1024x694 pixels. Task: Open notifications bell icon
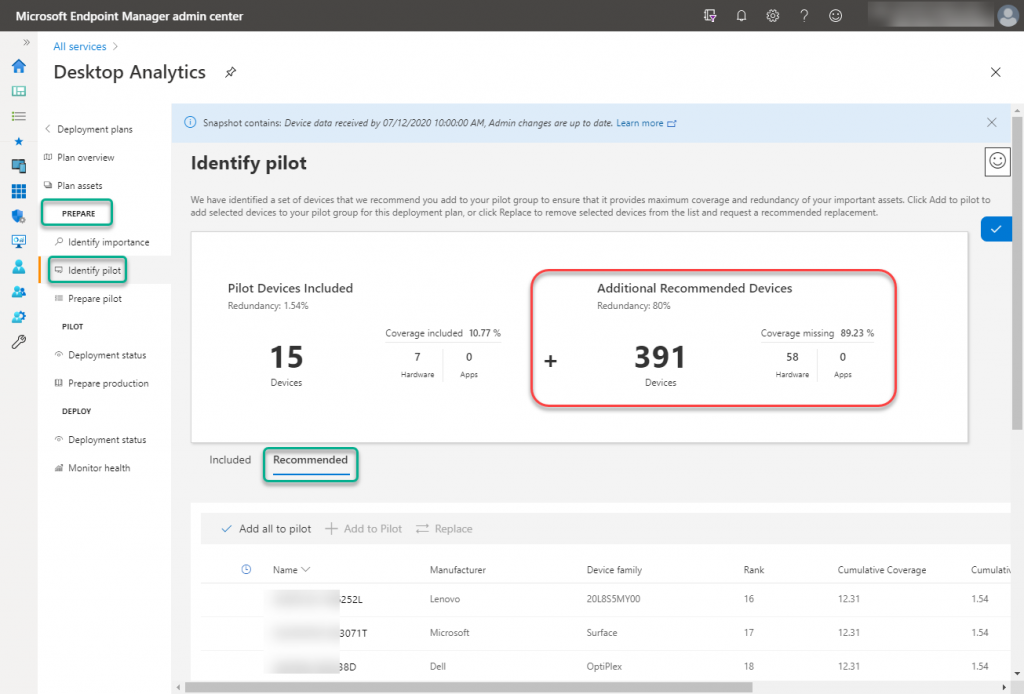click(x=741, y=16)
